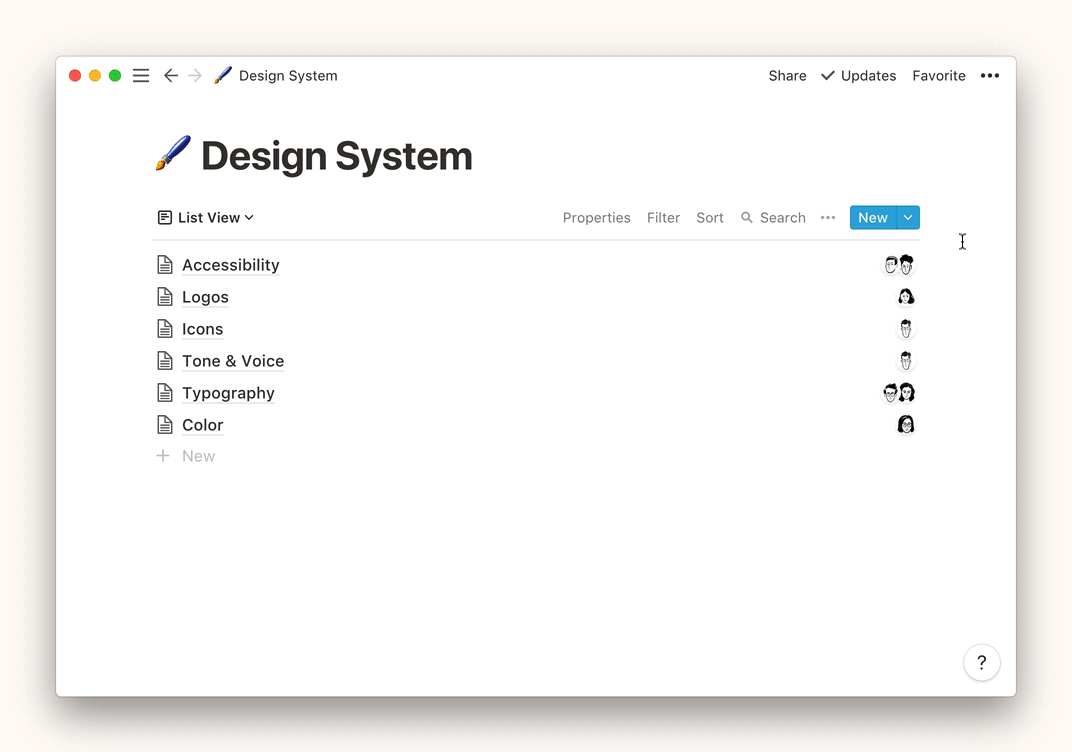The height and width of the screenshot is (752, 1072).
Task: Click the page icon next to Accessibility
Action: point(165,265)
